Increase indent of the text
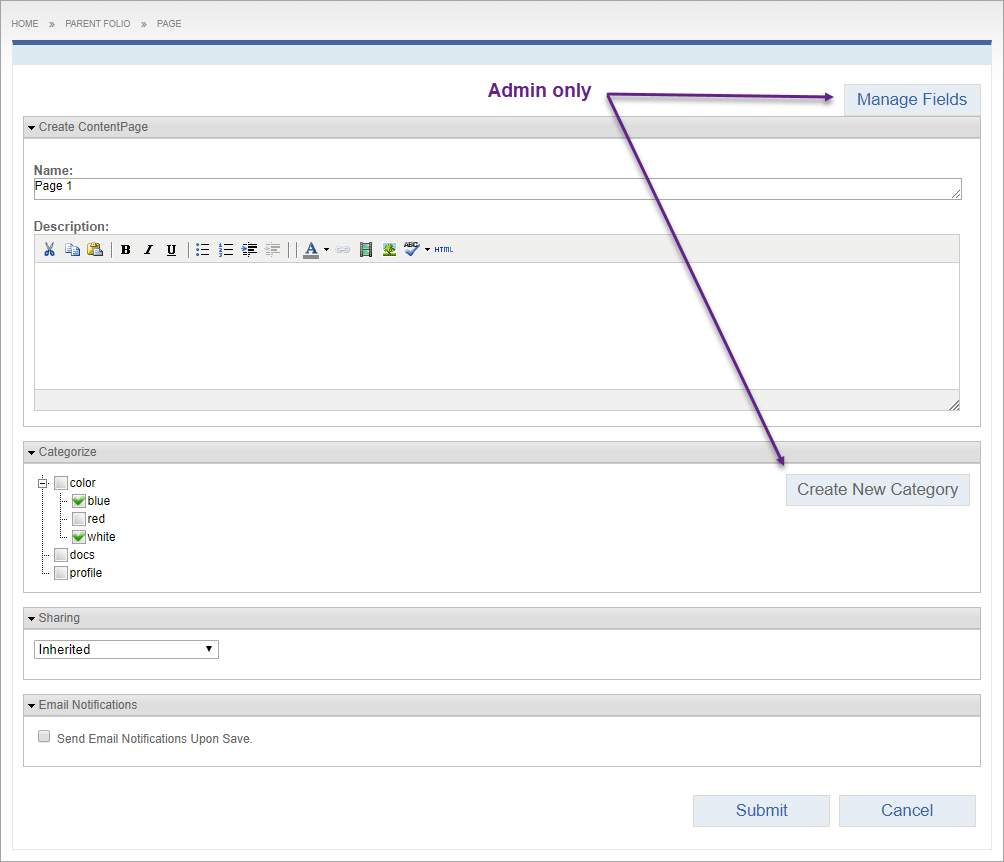The width and height of the screenshot is (1004, 862). (x=250, y=250)
